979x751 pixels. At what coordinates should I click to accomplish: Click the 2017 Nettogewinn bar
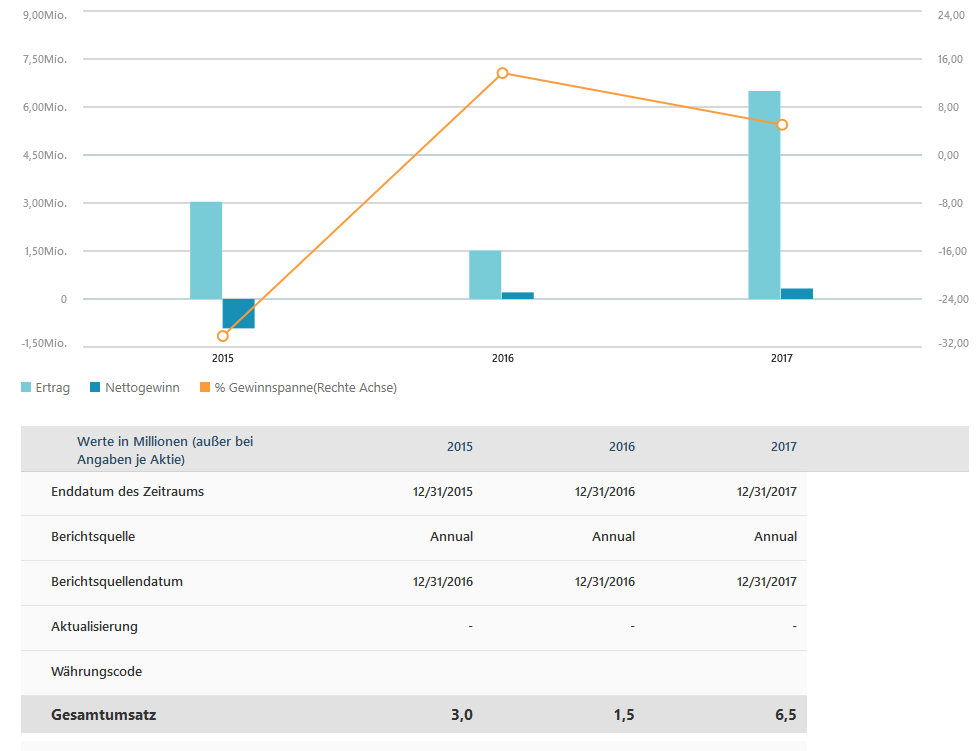click(x=797, y=294)
